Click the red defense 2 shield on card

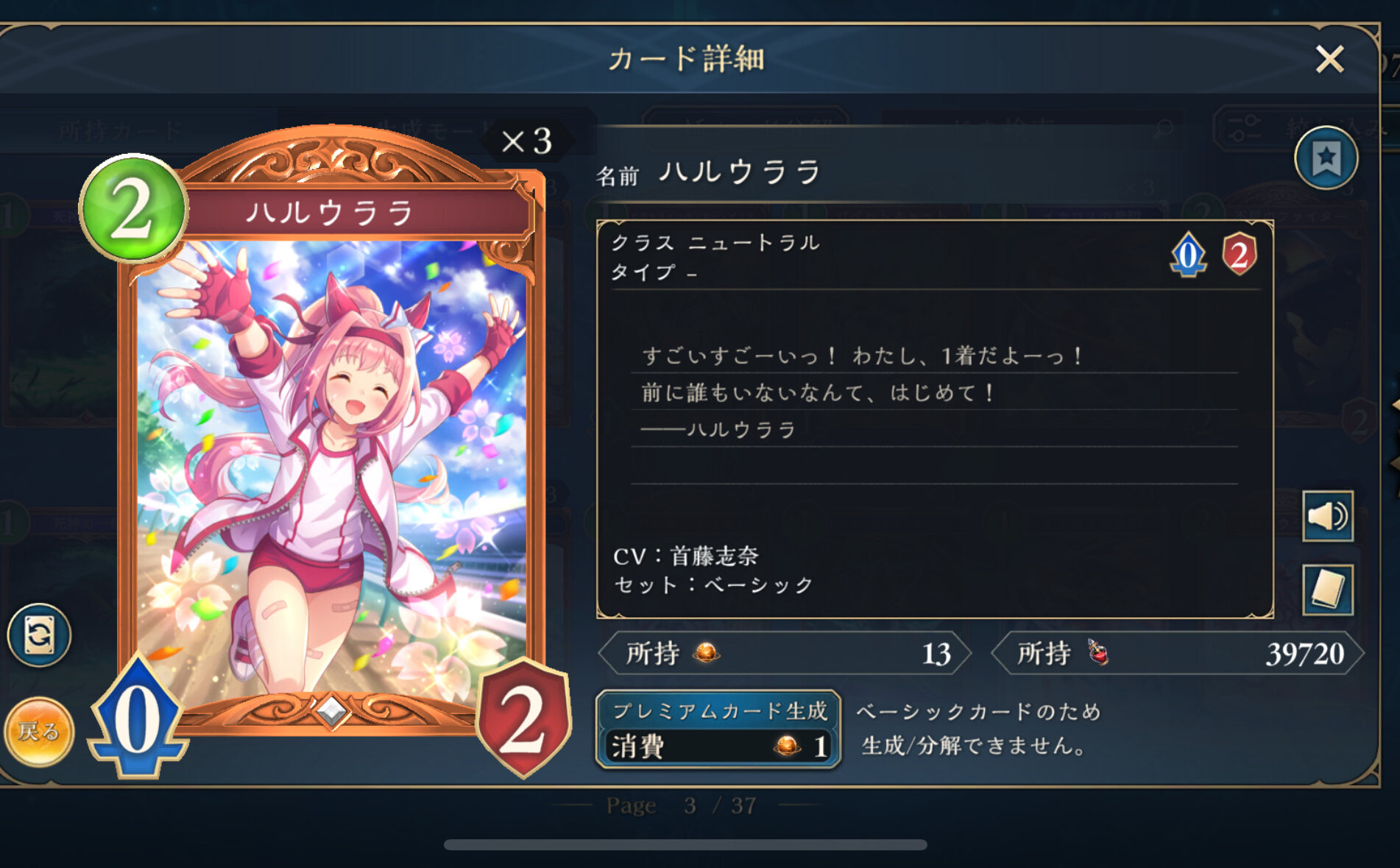point(523,718)
